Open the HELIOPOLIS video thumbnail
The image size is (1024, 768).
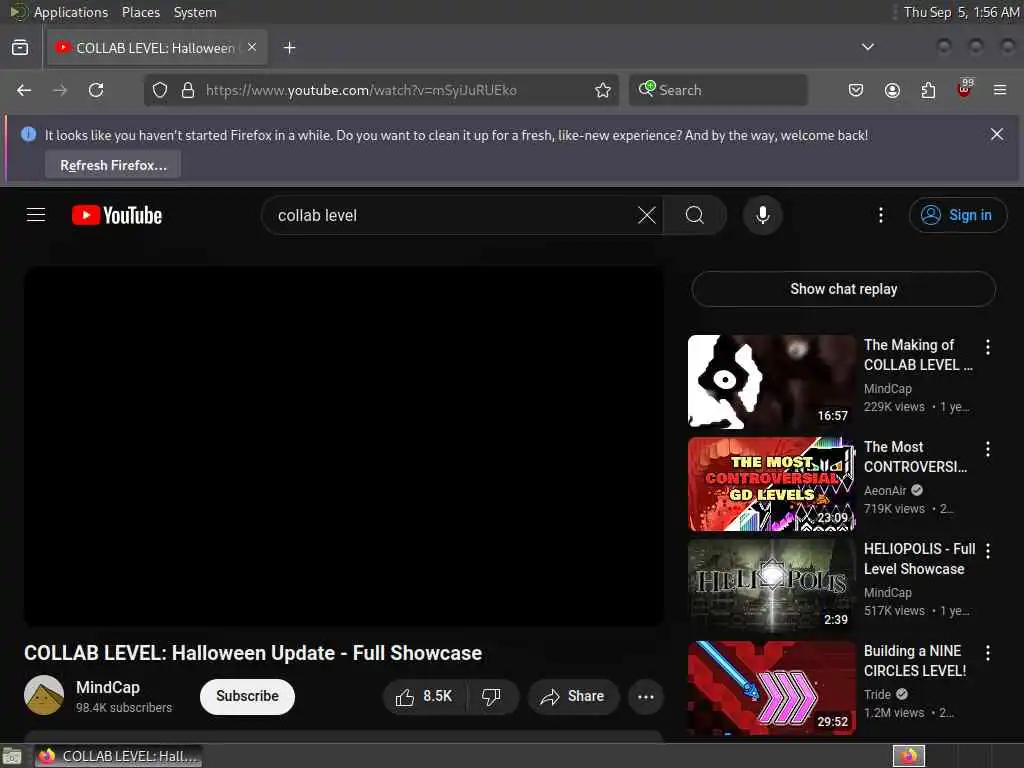[771, 586]
